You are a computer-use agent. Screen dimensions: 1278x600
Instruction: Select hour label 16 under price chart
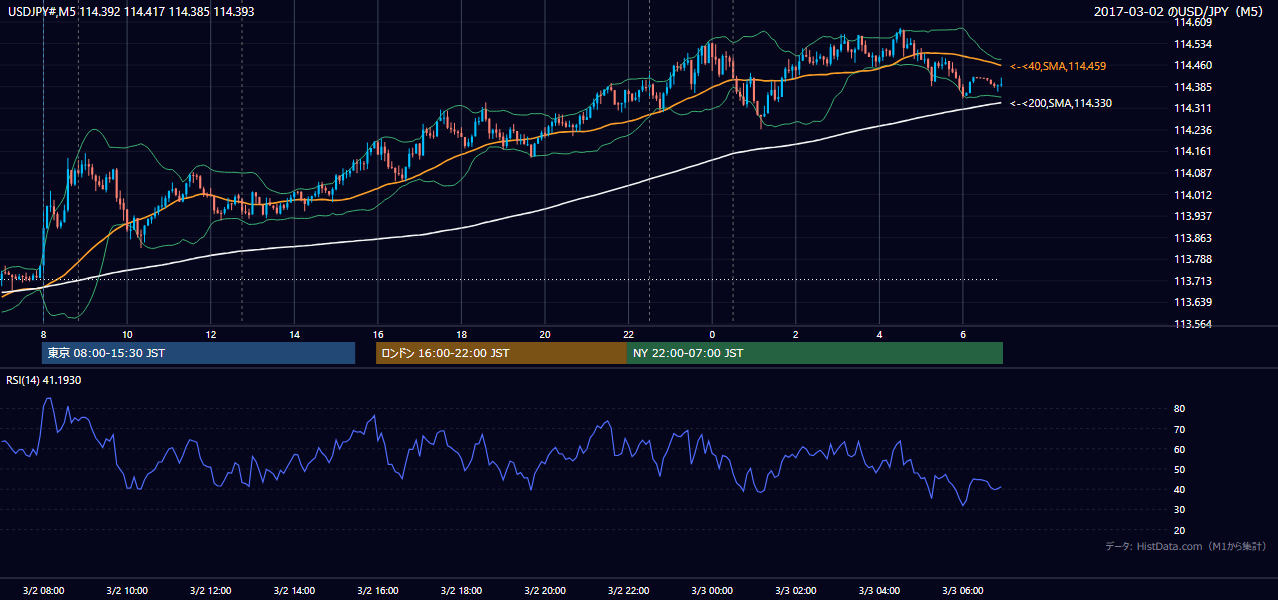coord(377,334)
